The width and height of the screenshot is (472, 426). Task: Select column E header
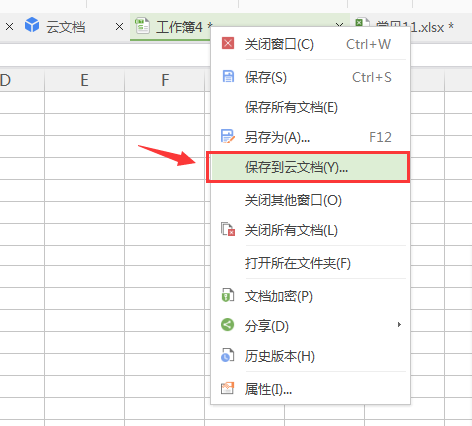click(84, 80)
